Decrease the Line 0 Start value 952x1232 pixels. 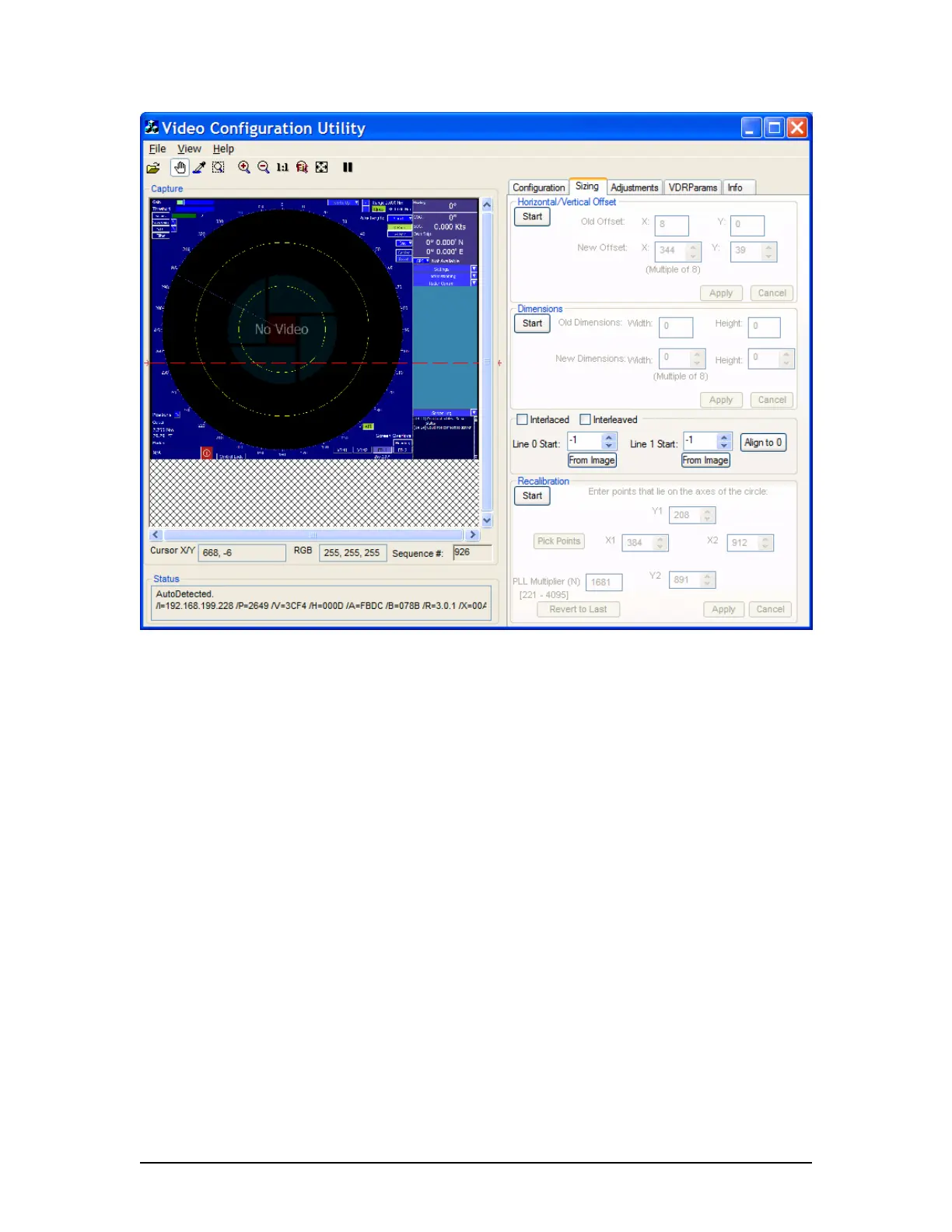pos(609,446)
